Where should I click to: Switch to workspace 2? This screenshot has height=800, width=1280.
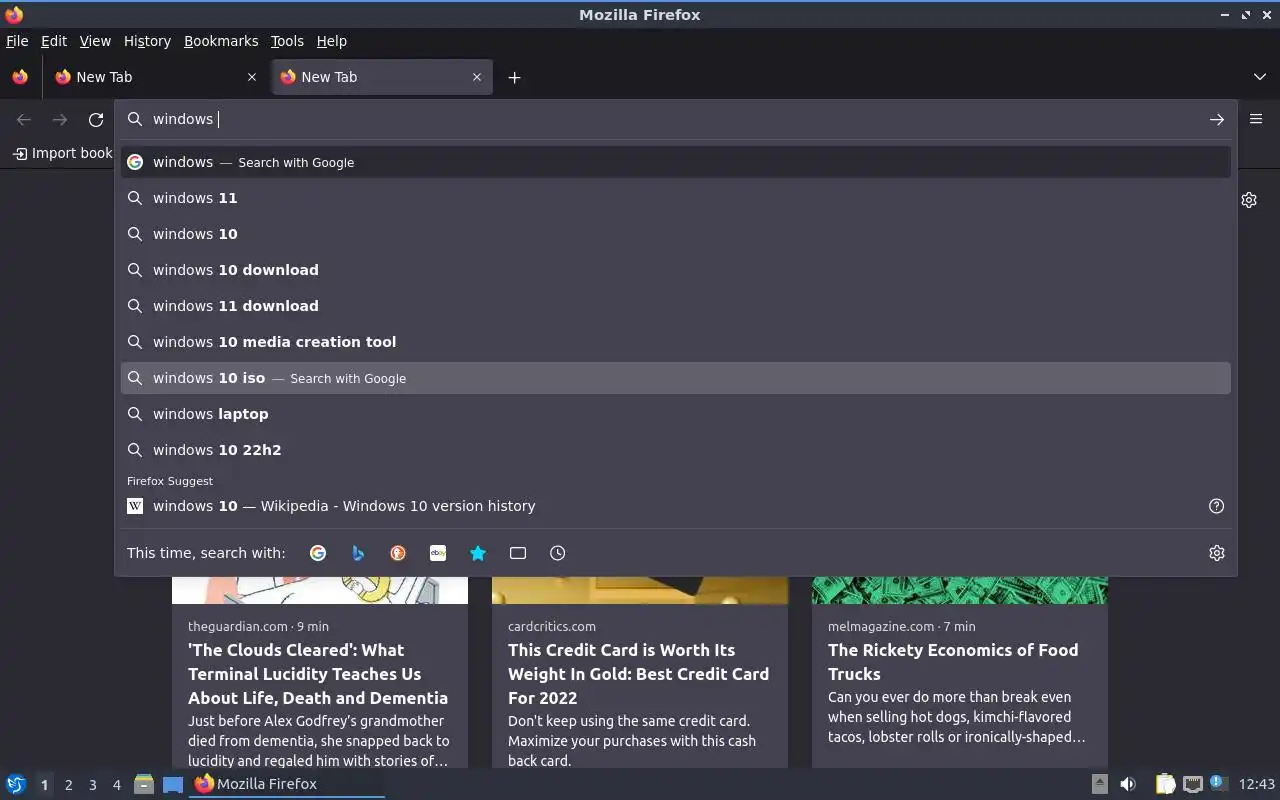68,785
